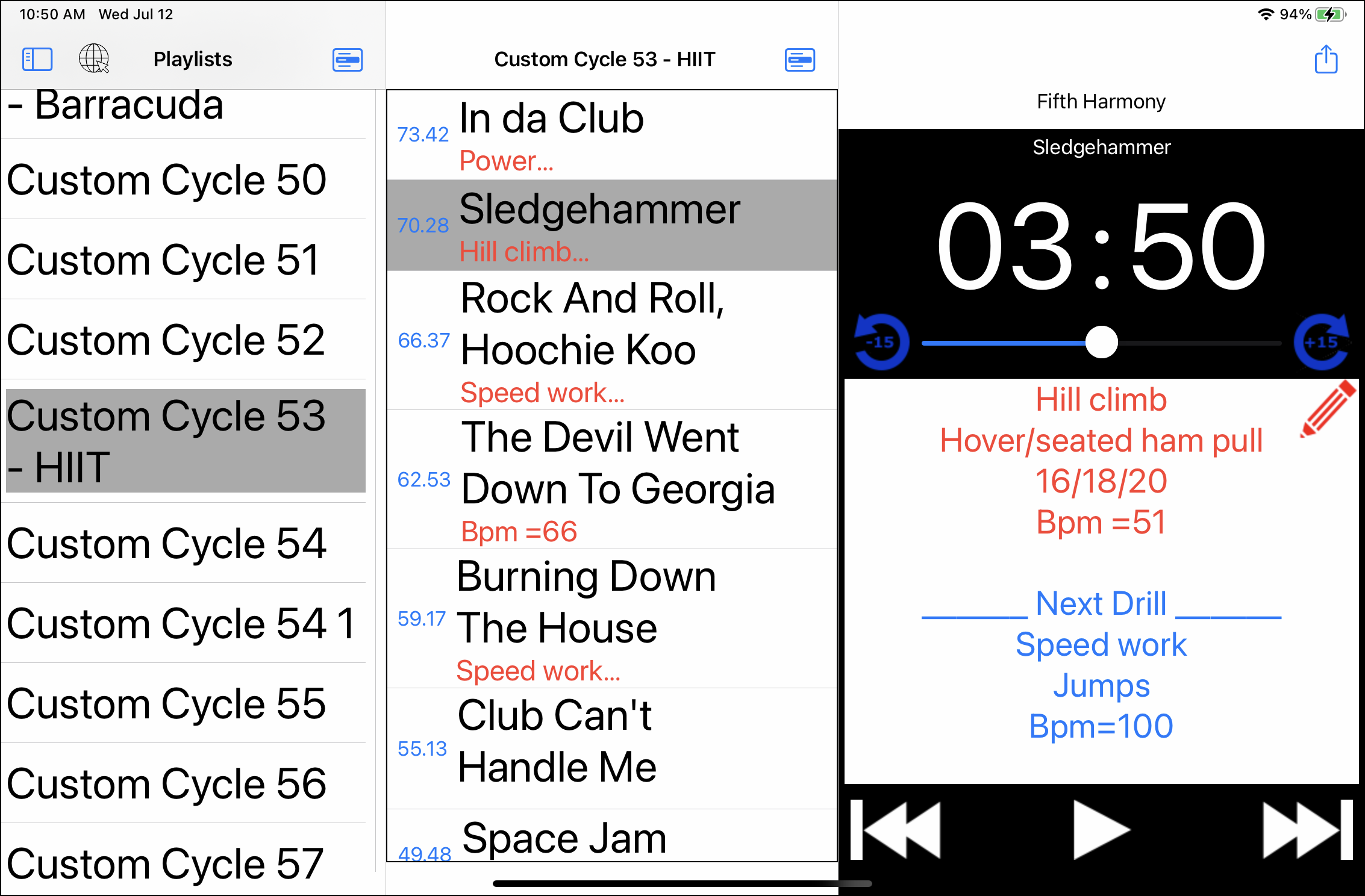Screen dimensions: 1365x896
Task: Rewind 15 seconds
Action: 881,342
